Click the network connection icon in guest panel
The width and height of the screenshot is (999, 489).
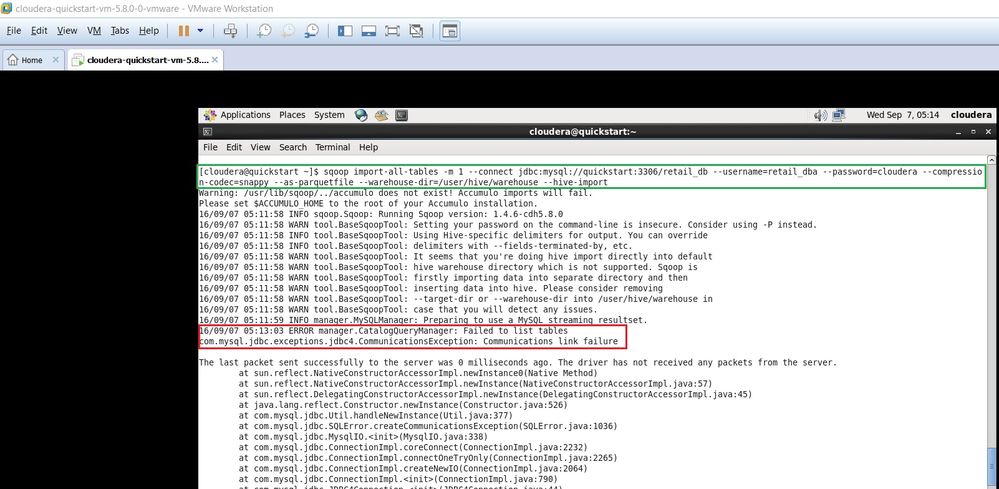pyautogui.click(x=838, y=115)
